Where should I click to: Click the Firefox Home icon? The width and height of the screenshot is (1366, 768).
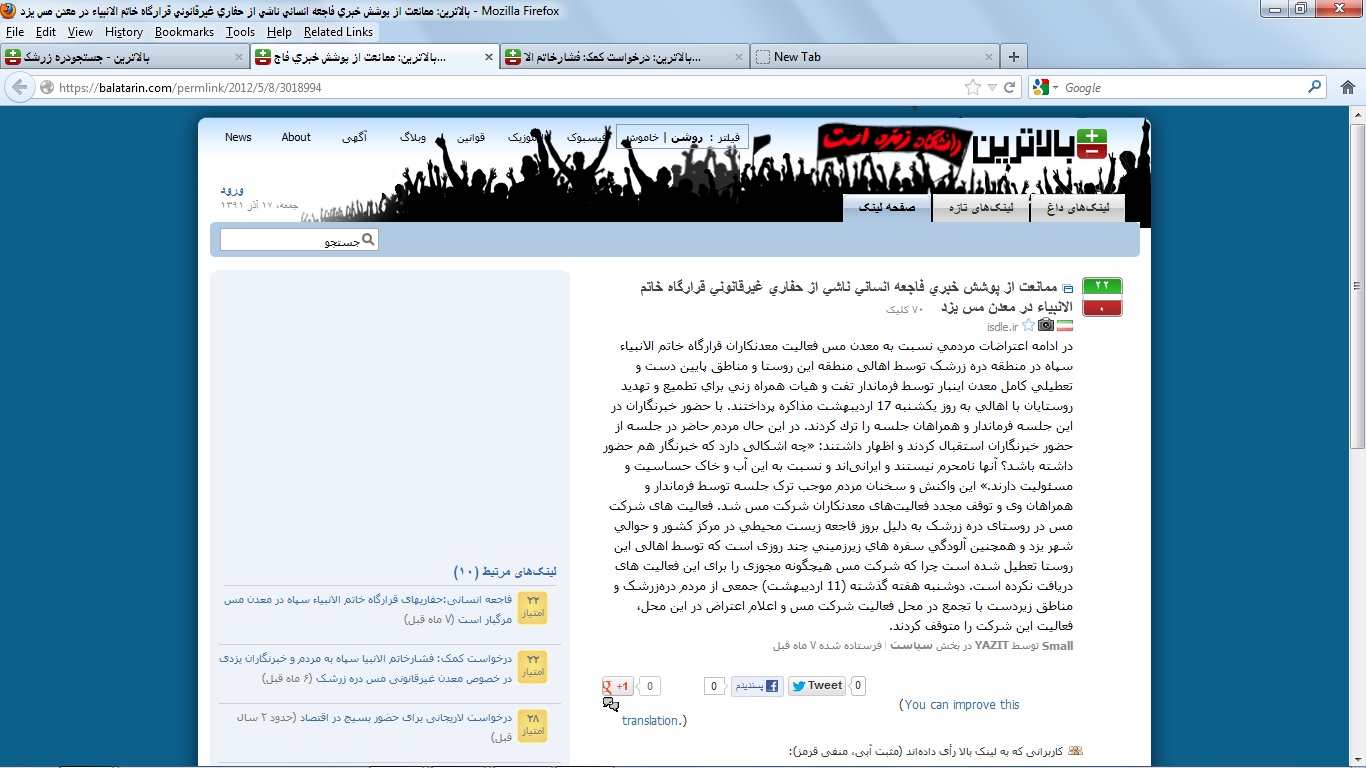coord(1347,87)
